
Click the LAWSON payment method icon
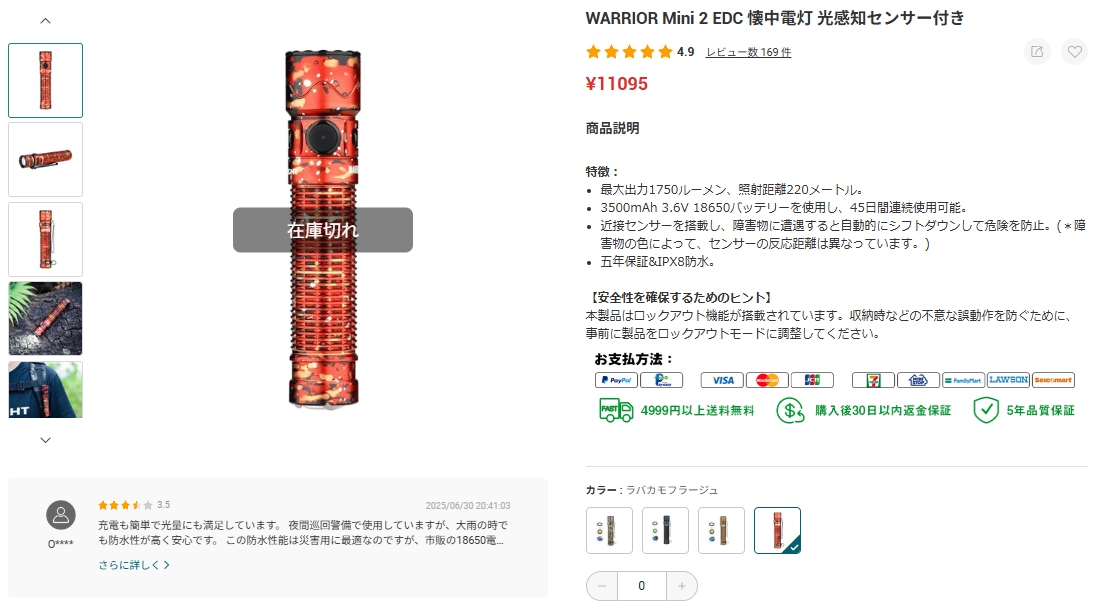pyautogui.click(x=1009, y=380)
